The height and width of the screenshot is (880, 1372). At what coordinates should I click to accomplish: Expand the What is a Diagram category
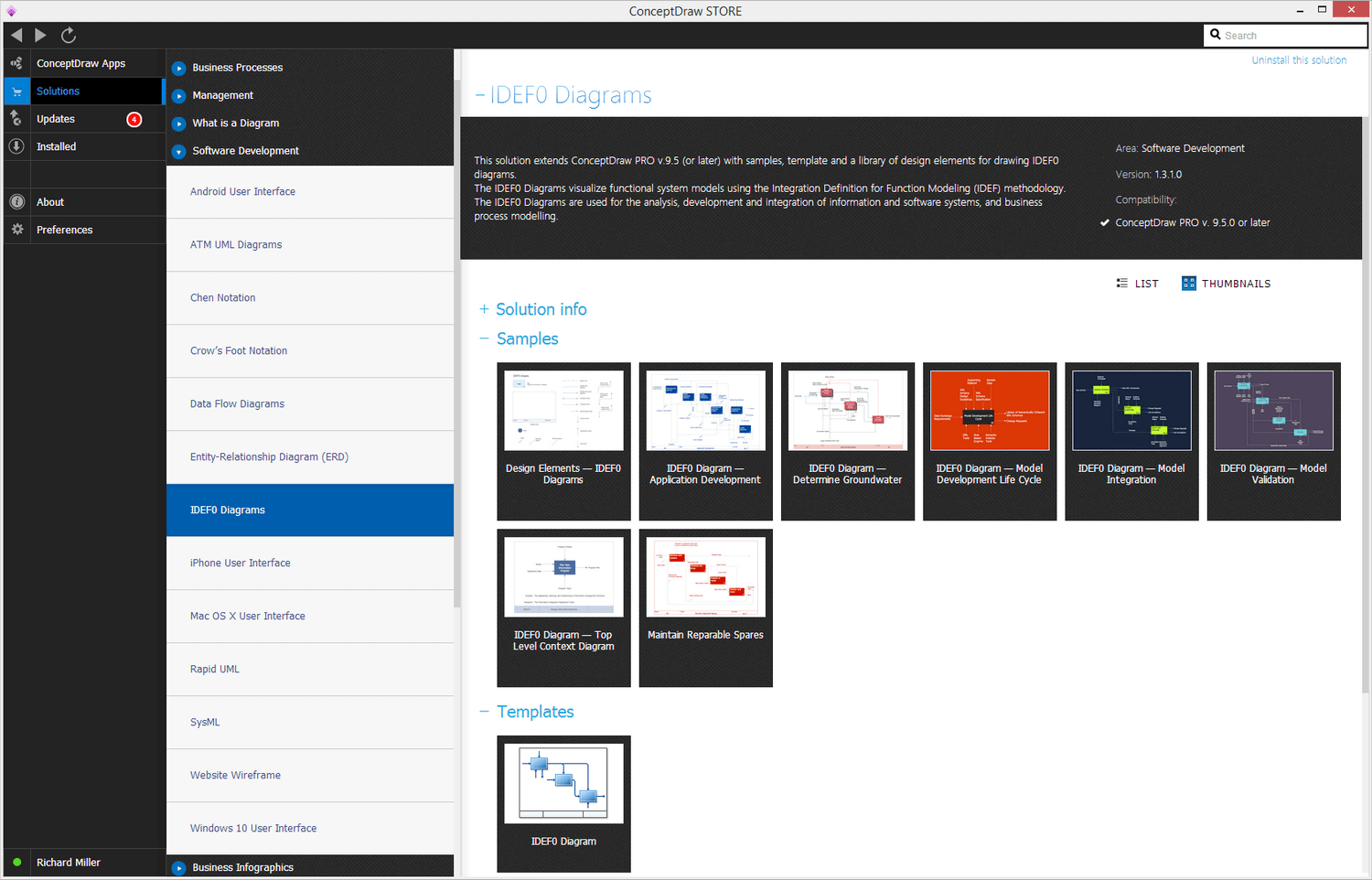179,123
